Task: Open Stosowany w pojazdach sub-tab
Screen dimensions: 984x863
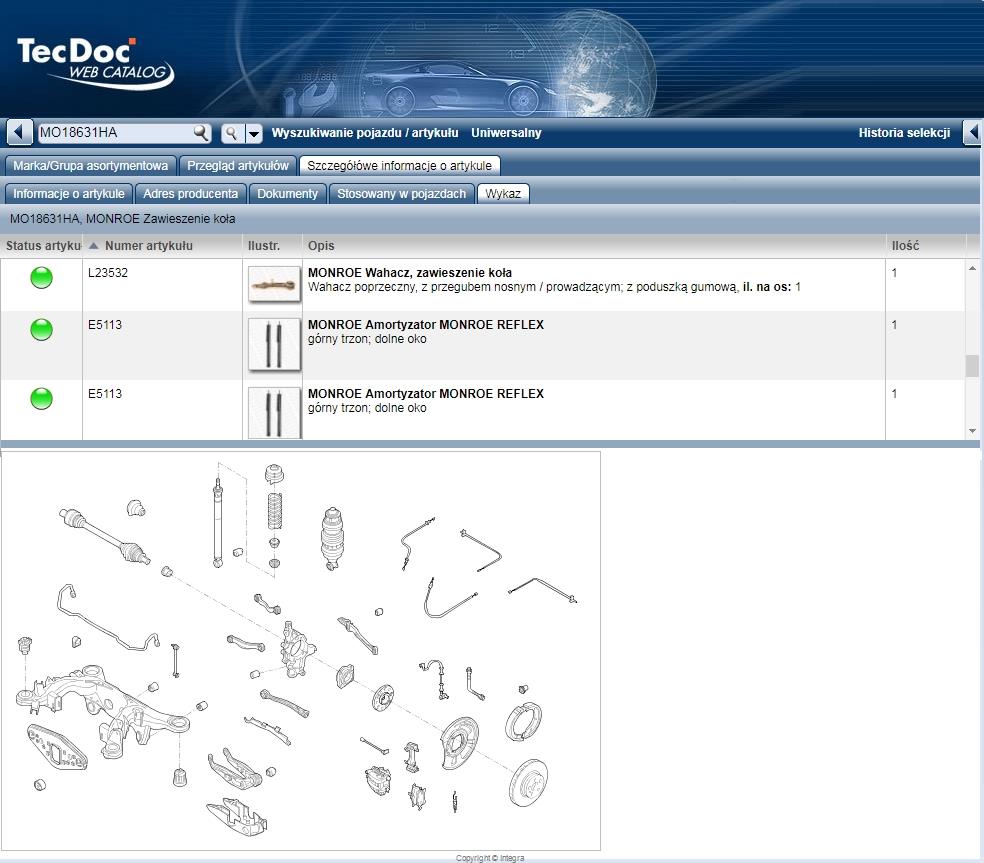Action: 402,194
